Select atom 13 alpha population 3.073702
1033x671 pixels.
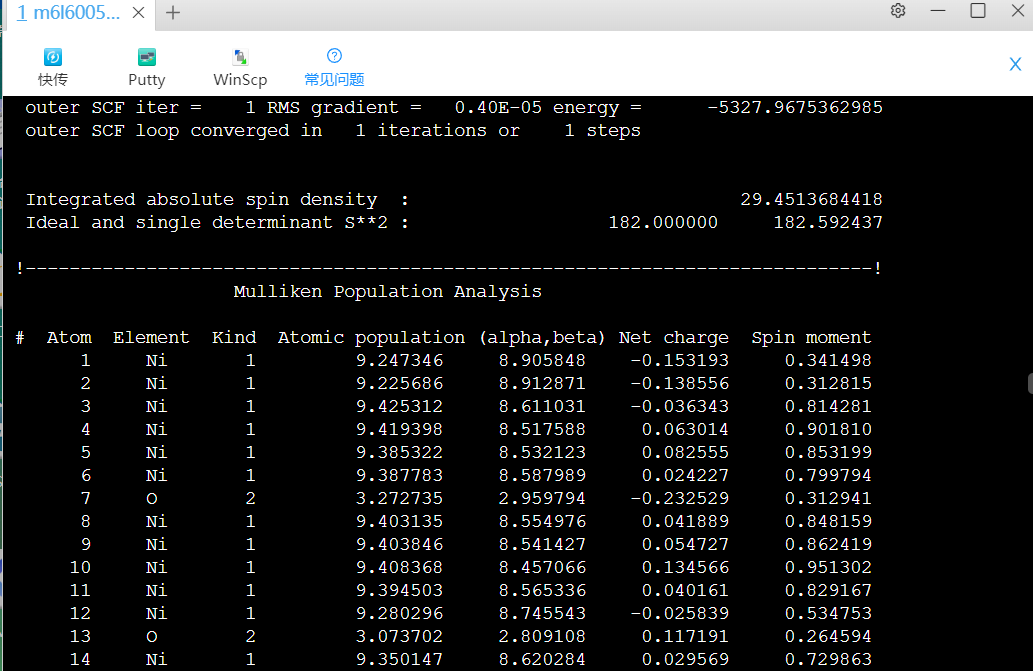click(x=399, y=637)
